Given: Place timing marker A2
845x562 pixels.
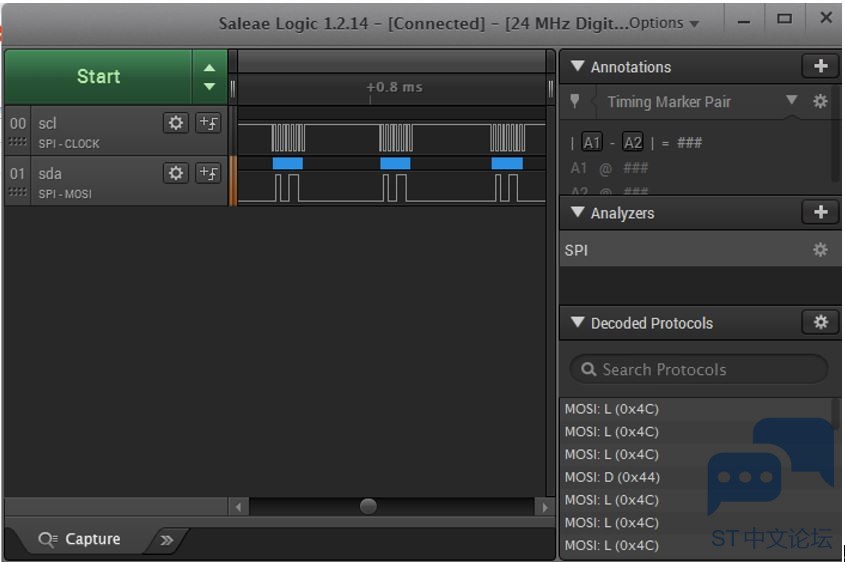Looking at the screenshot, I should point(633,143).
